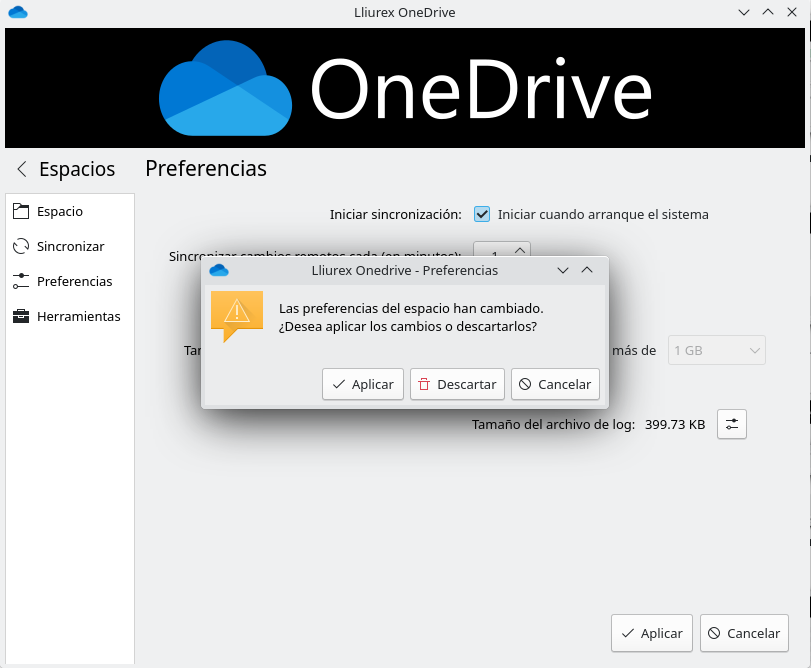Click the OneDrive banner image
Viewport: 811px width, 668px height.
[x=405, y=88]
